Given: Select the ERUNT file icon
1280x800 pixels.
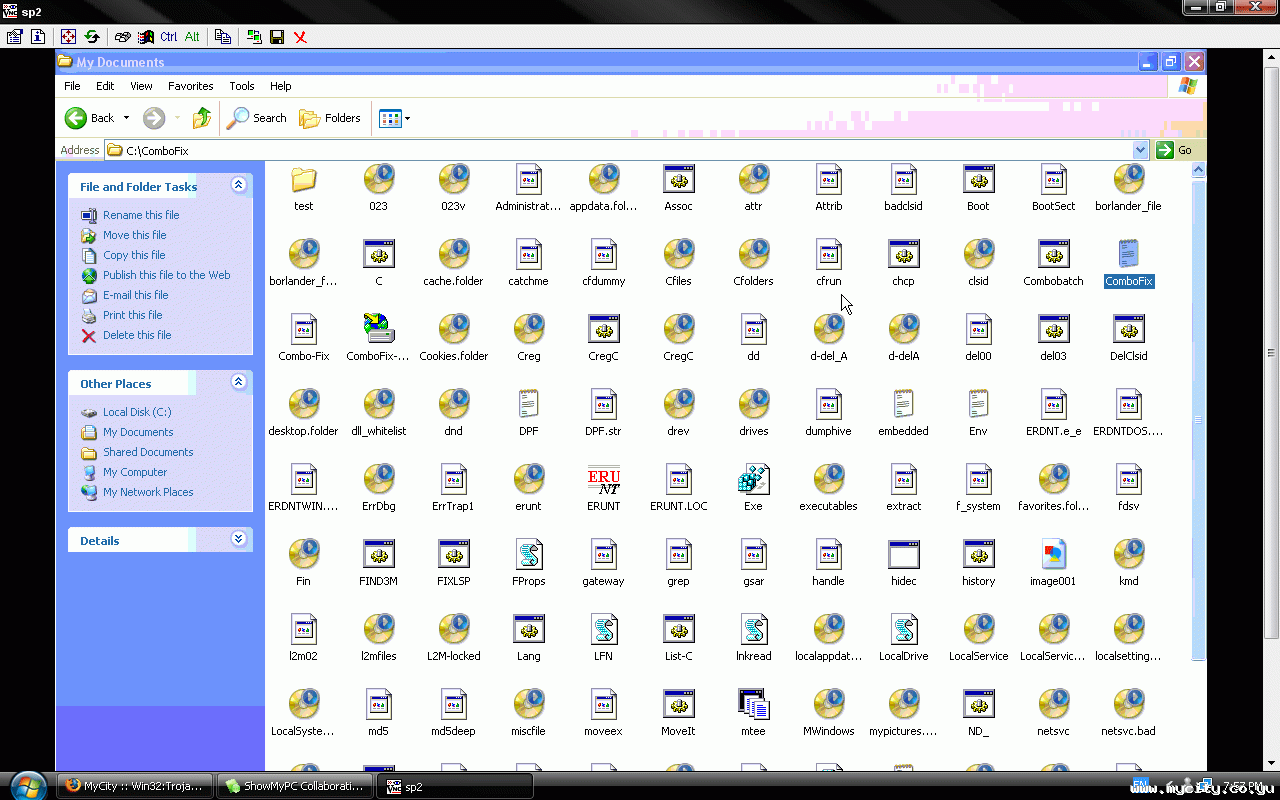Looking at the screenshot, I should (x=603, y=482).
